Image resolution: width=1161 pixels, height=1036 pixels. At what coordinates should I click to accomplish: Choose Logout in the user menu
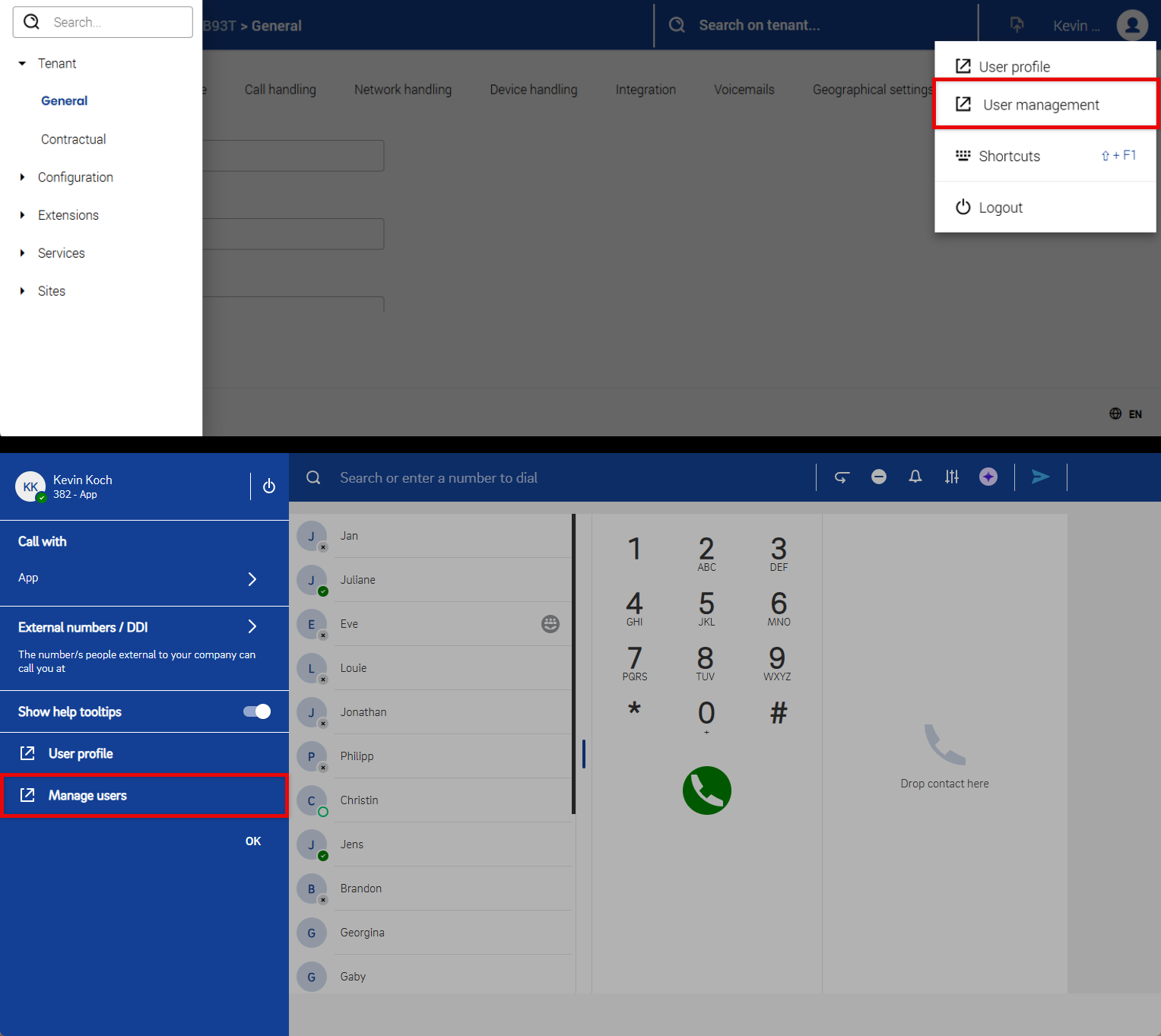pos(1000,208)
